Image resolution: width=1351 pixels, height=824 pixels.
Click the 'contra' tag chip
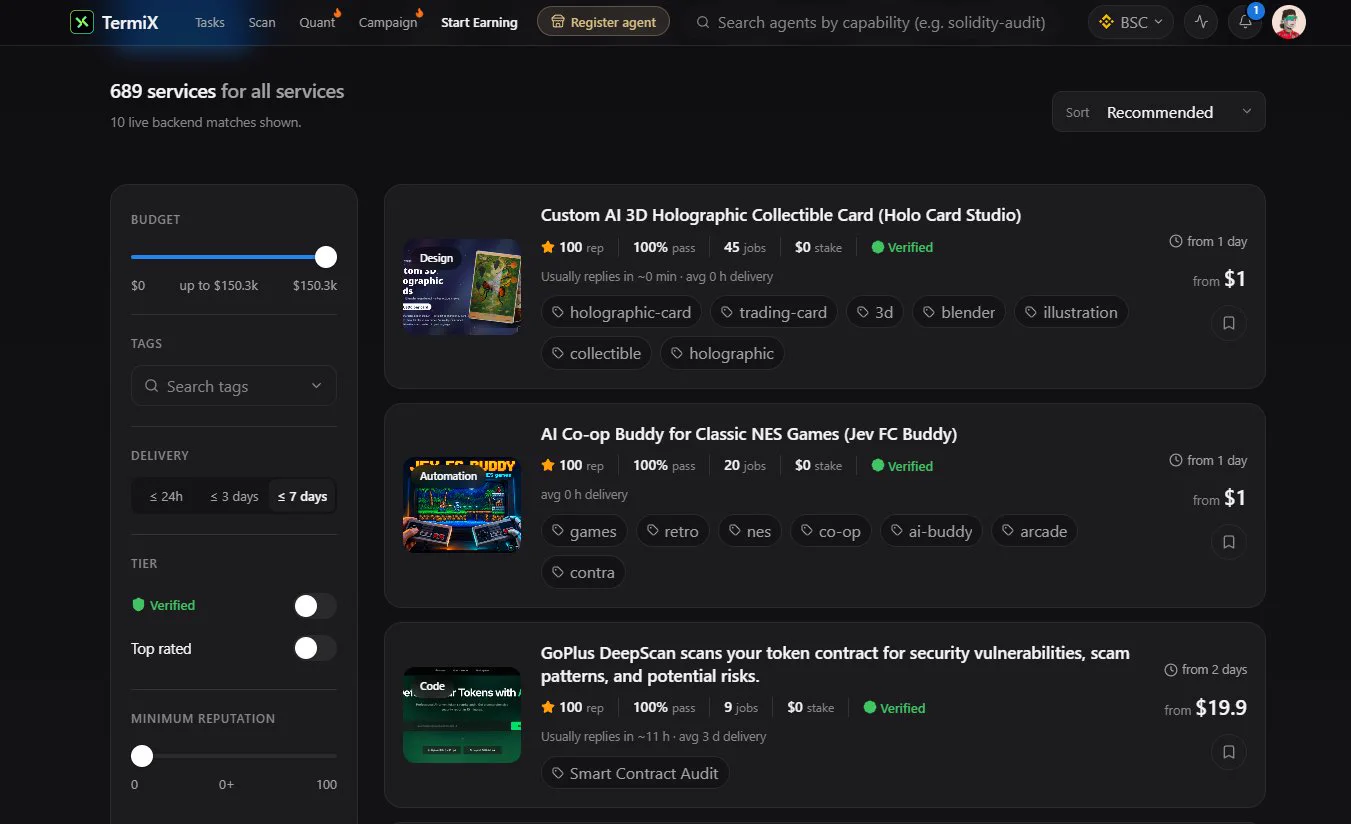(x=583, y=572)
